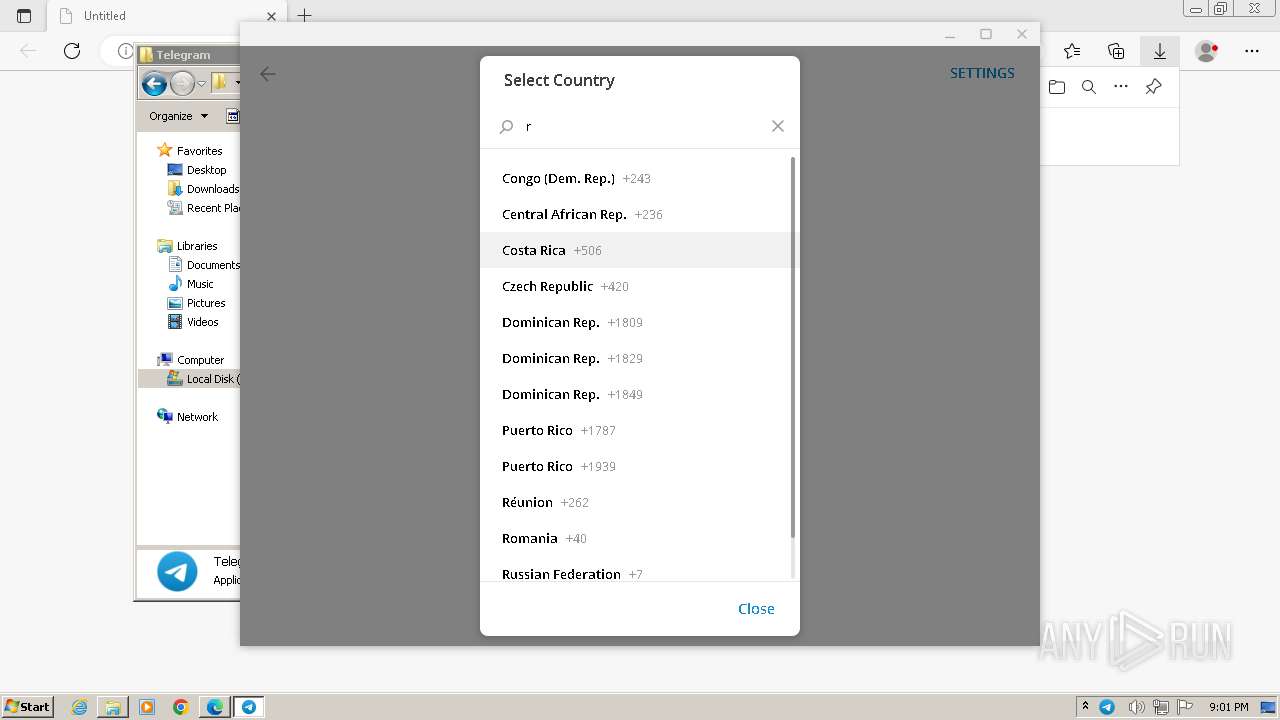Click Explorer back navigation button

[x=154, y=84]
